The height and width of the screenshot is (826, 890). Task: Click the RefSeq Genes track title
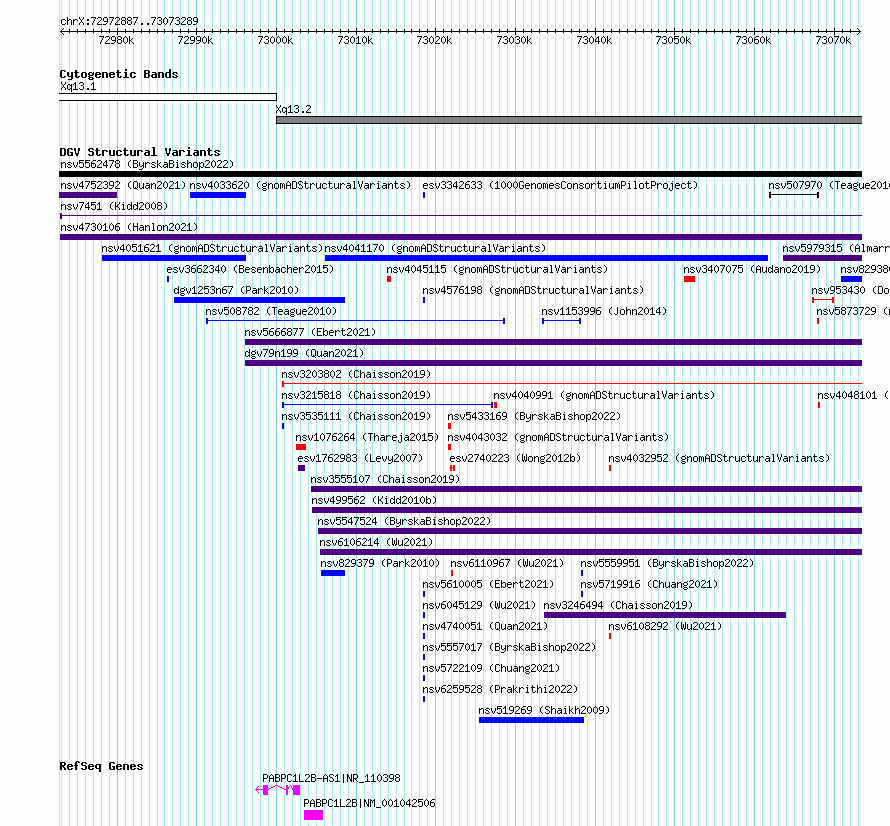[101, 766]
